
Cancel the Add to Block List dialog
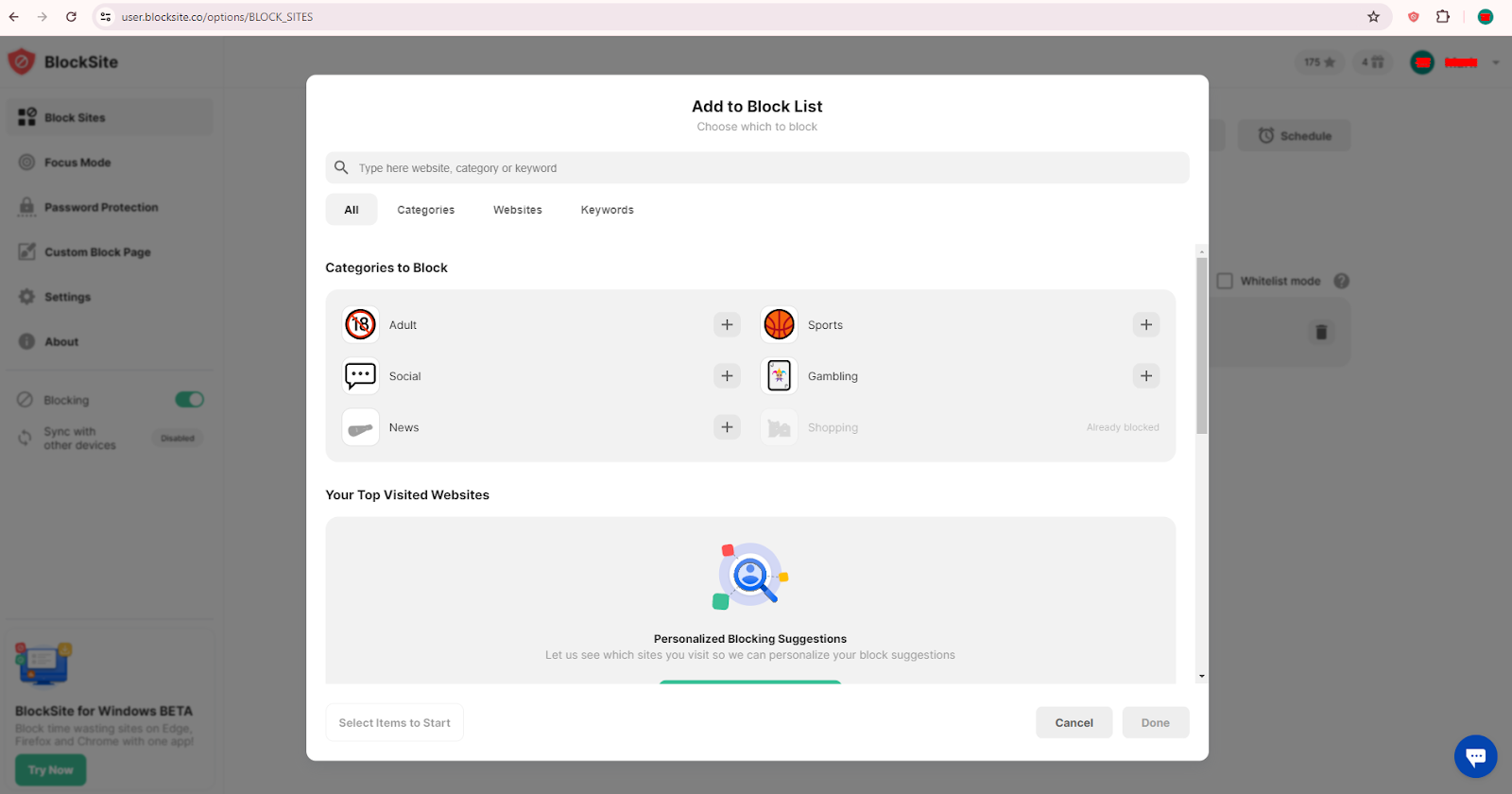pos(1074,722)
